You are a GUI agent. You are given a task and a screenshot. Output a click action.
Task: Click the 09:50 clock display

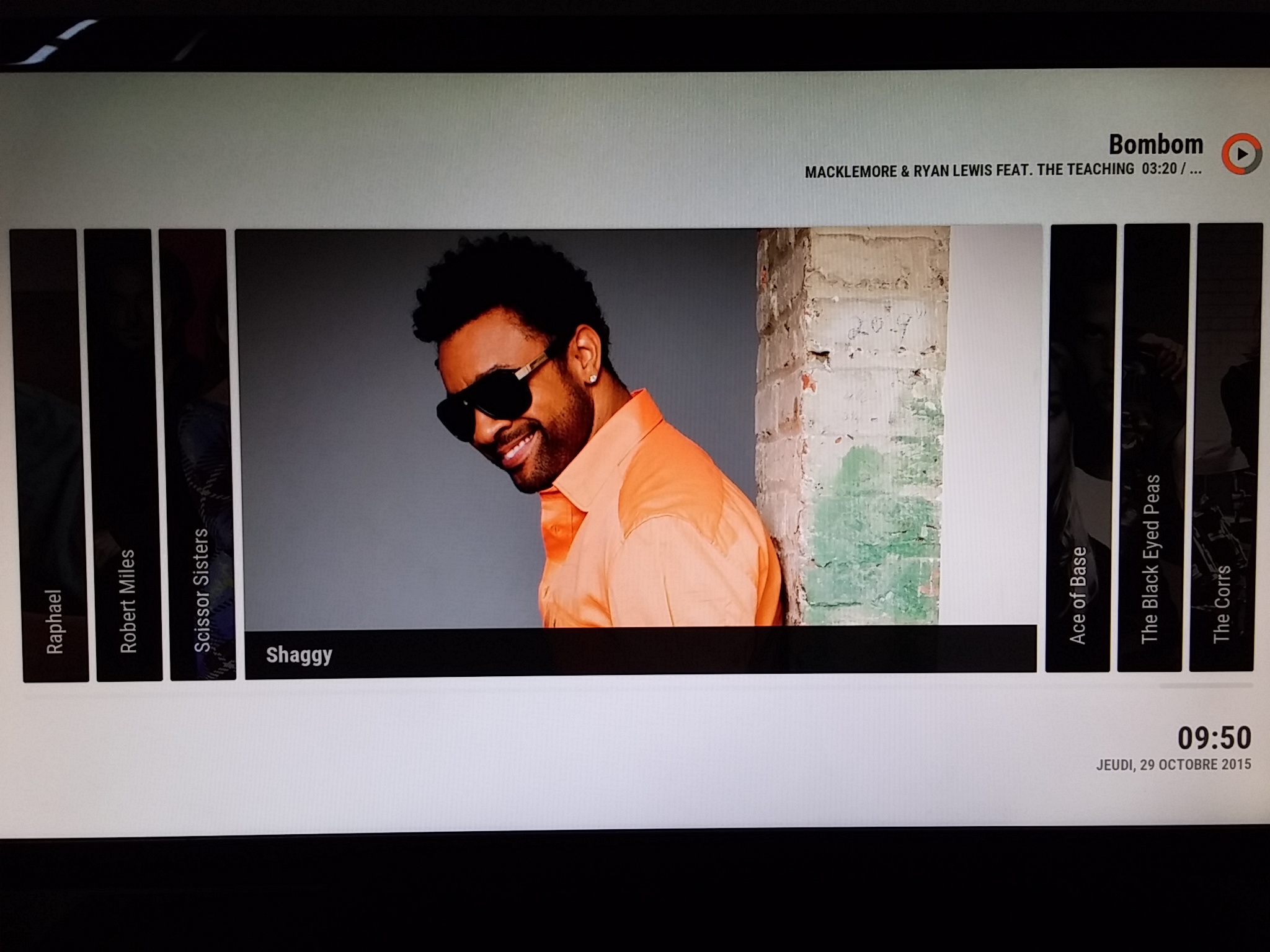[x=1214, y=738]
